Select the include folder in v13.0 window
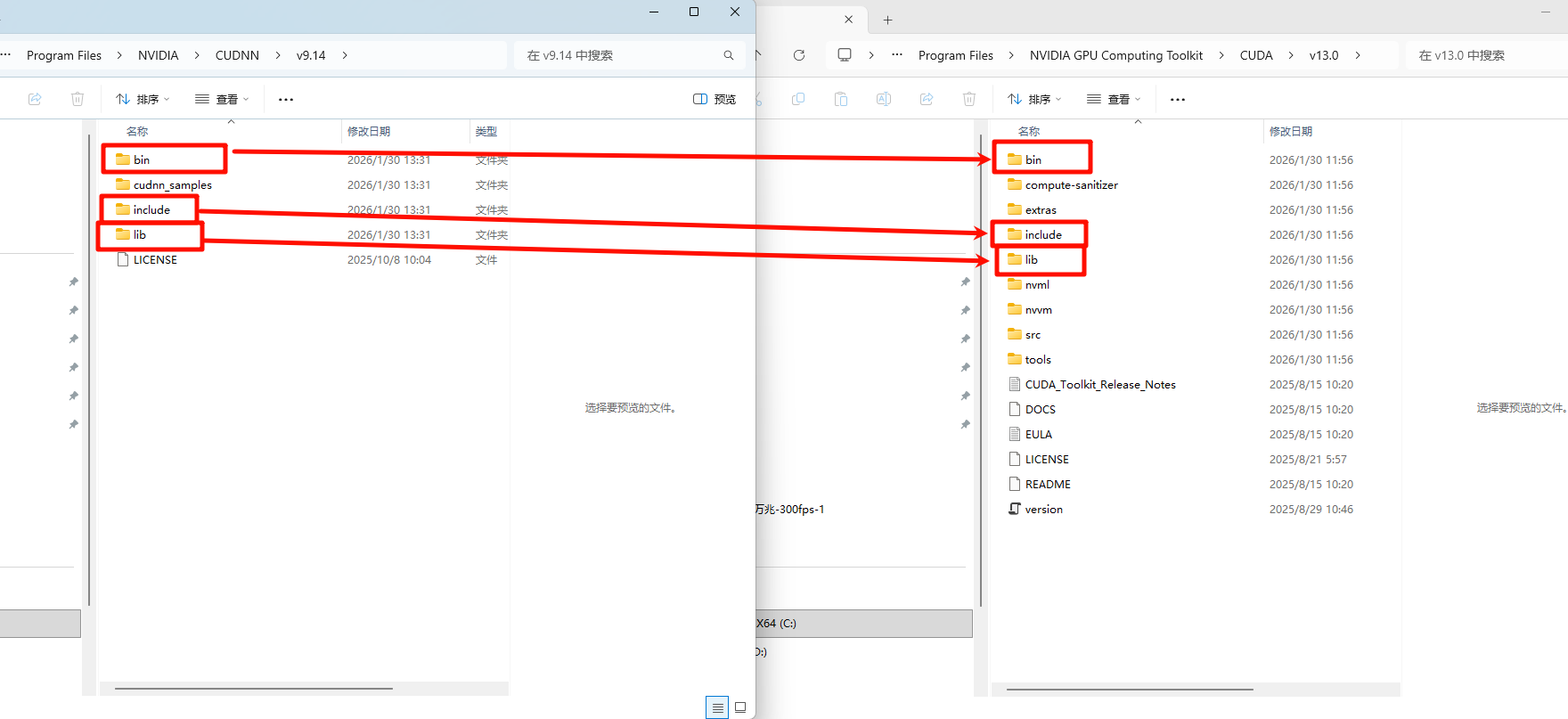The height and width of the screenshot is (719, 1568). tap(1043, 234)
